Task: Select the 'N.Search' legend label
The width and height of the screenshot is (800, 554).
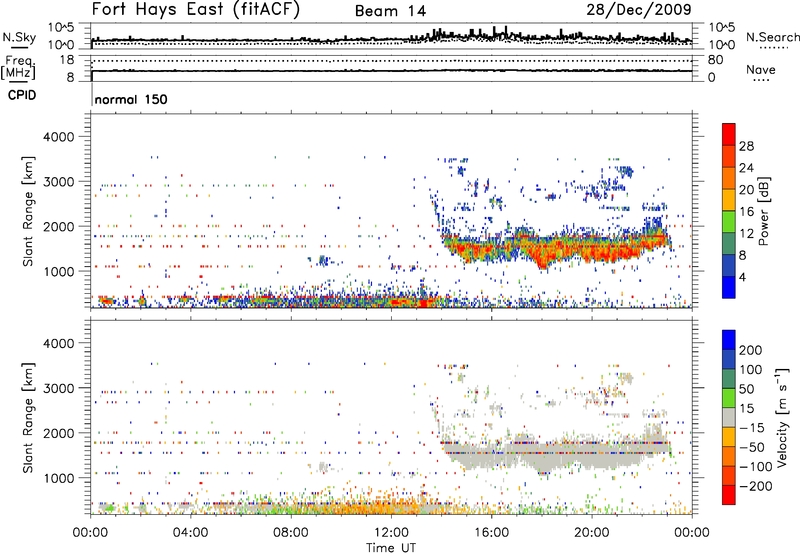Action: point(772,37)
